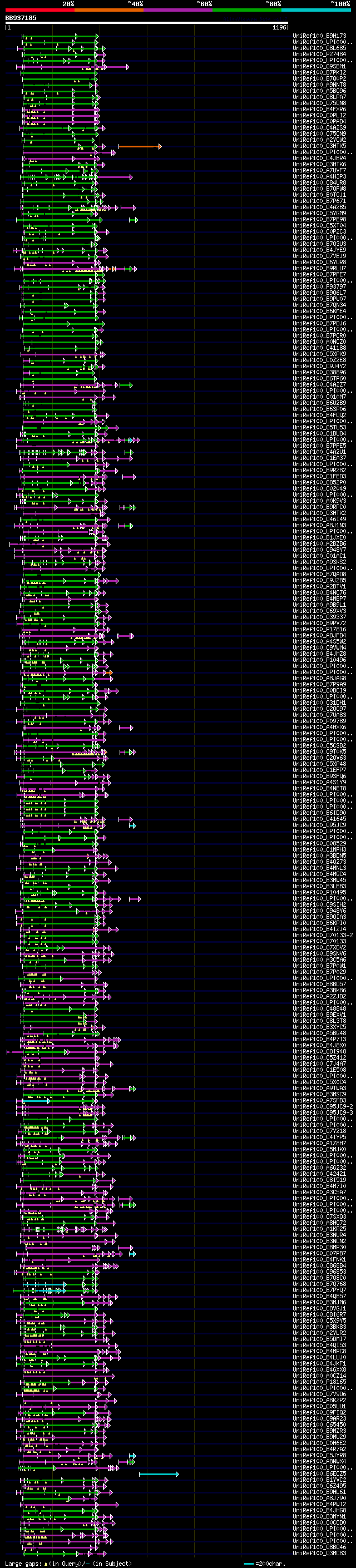Screen dimensions: 356x1568
Task: Pick subject UniRef100_B0TGJ1
Action: click(x=319, y=195)
